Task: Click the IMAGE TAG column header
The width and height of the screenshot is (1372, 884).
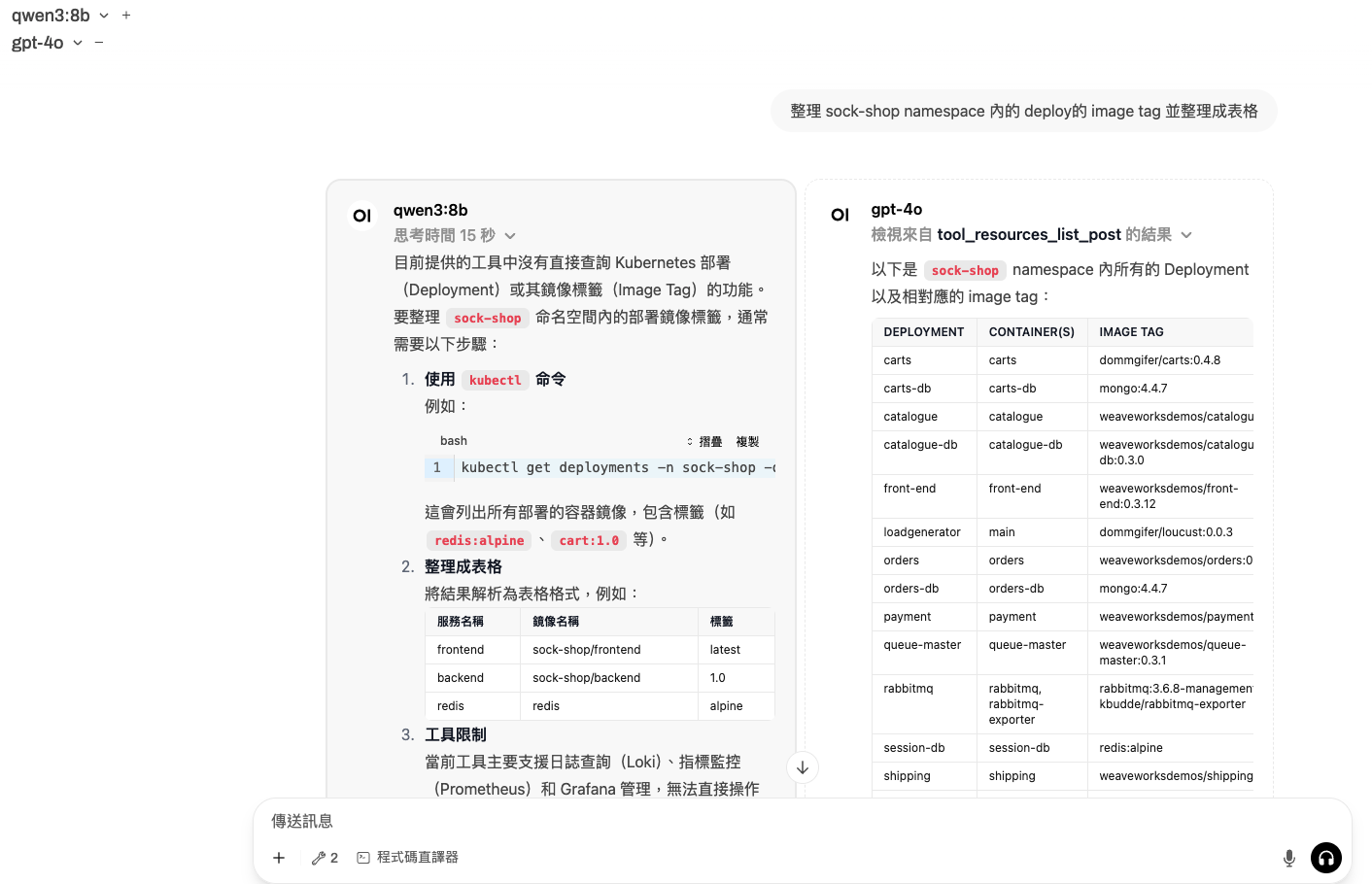Action: 1131,332
